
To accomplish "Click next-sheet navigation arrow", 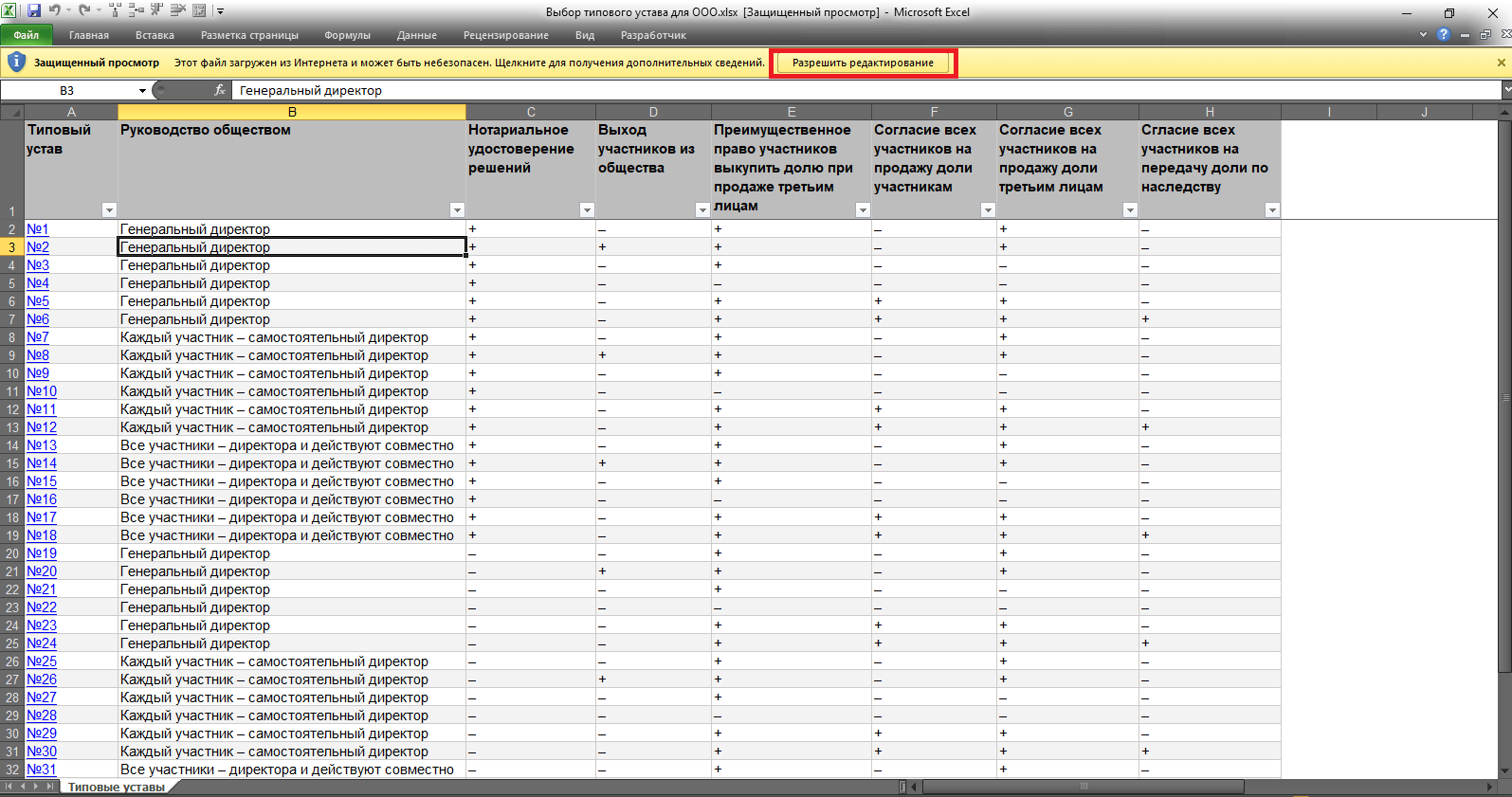I will [36, 787].
